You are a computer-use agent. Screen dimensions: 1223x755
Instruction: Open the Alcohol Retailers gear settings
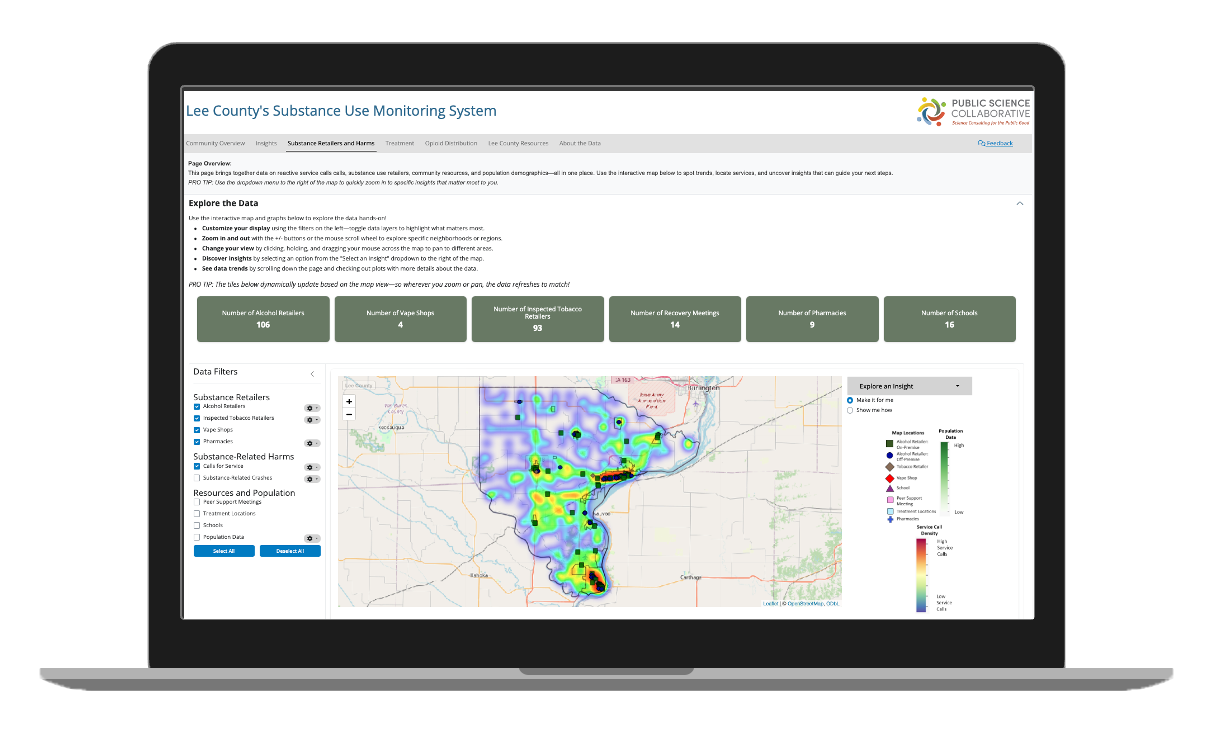(x=311, y=408)
